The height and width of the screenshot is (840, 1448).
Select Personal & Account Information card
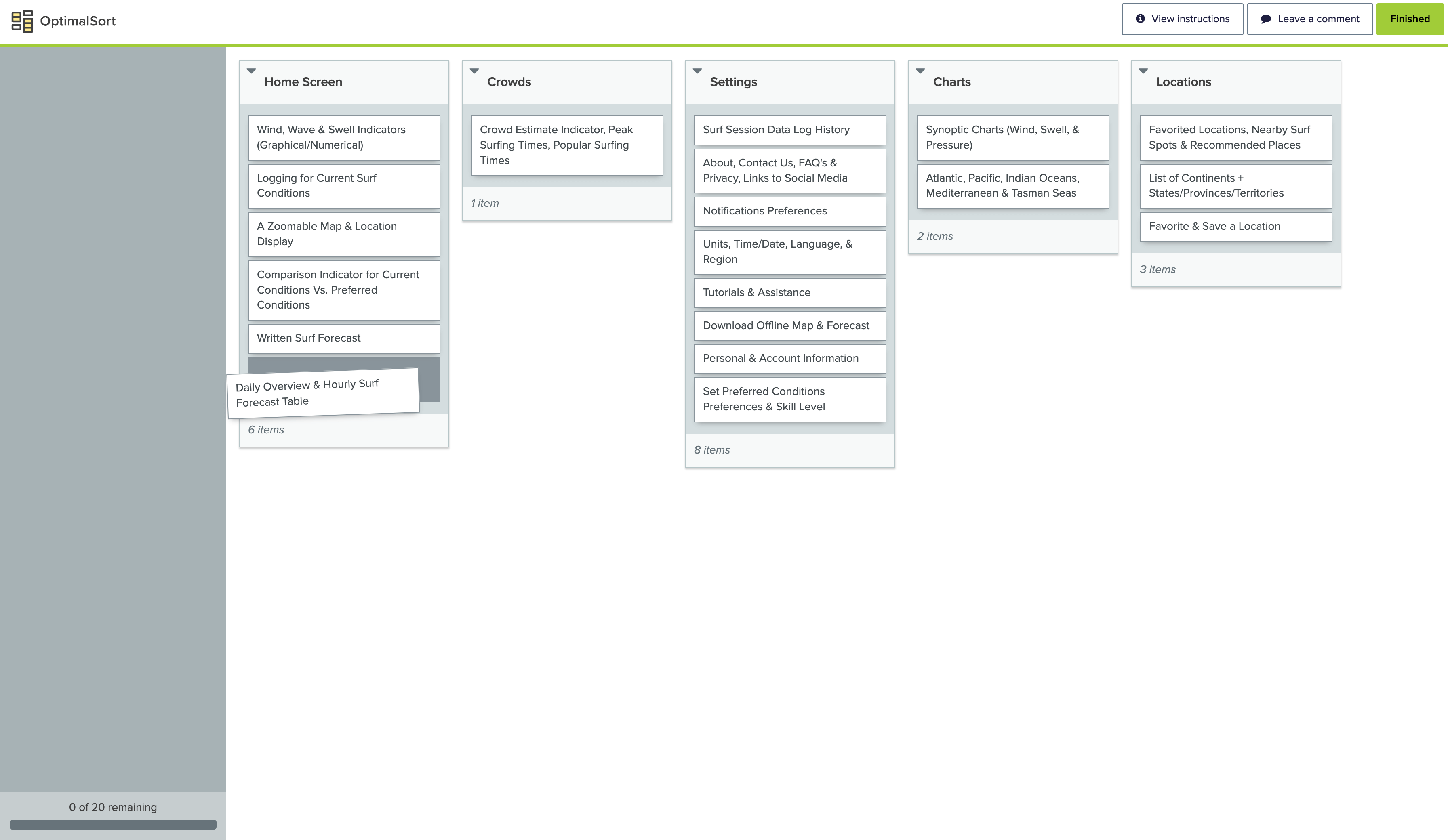point(789,359)
